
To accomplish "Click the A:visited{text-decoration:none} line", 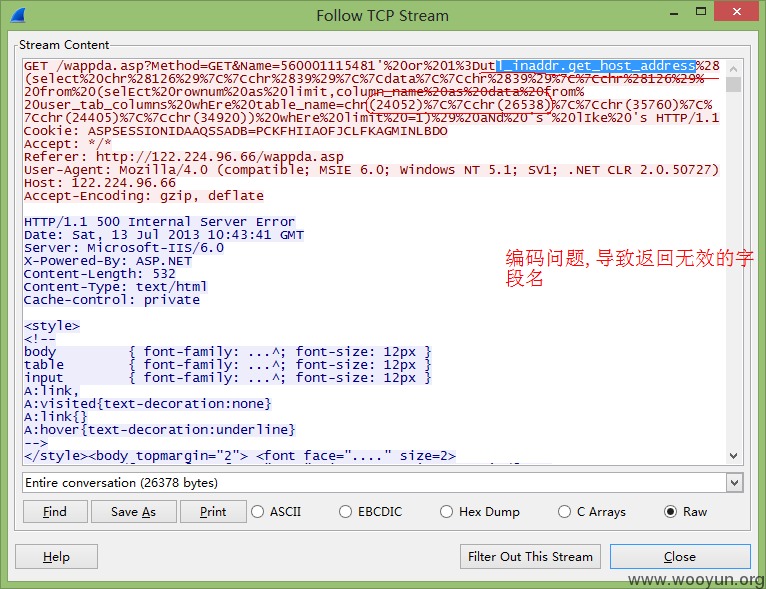I will (x=148, y=404).
